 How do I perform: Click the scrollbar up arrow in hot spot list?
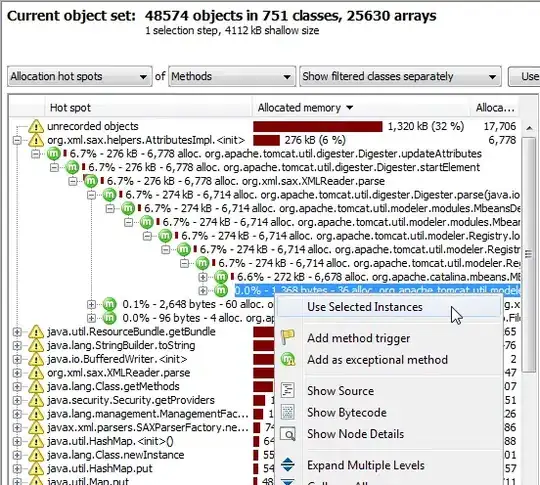(x=529, y=128)
